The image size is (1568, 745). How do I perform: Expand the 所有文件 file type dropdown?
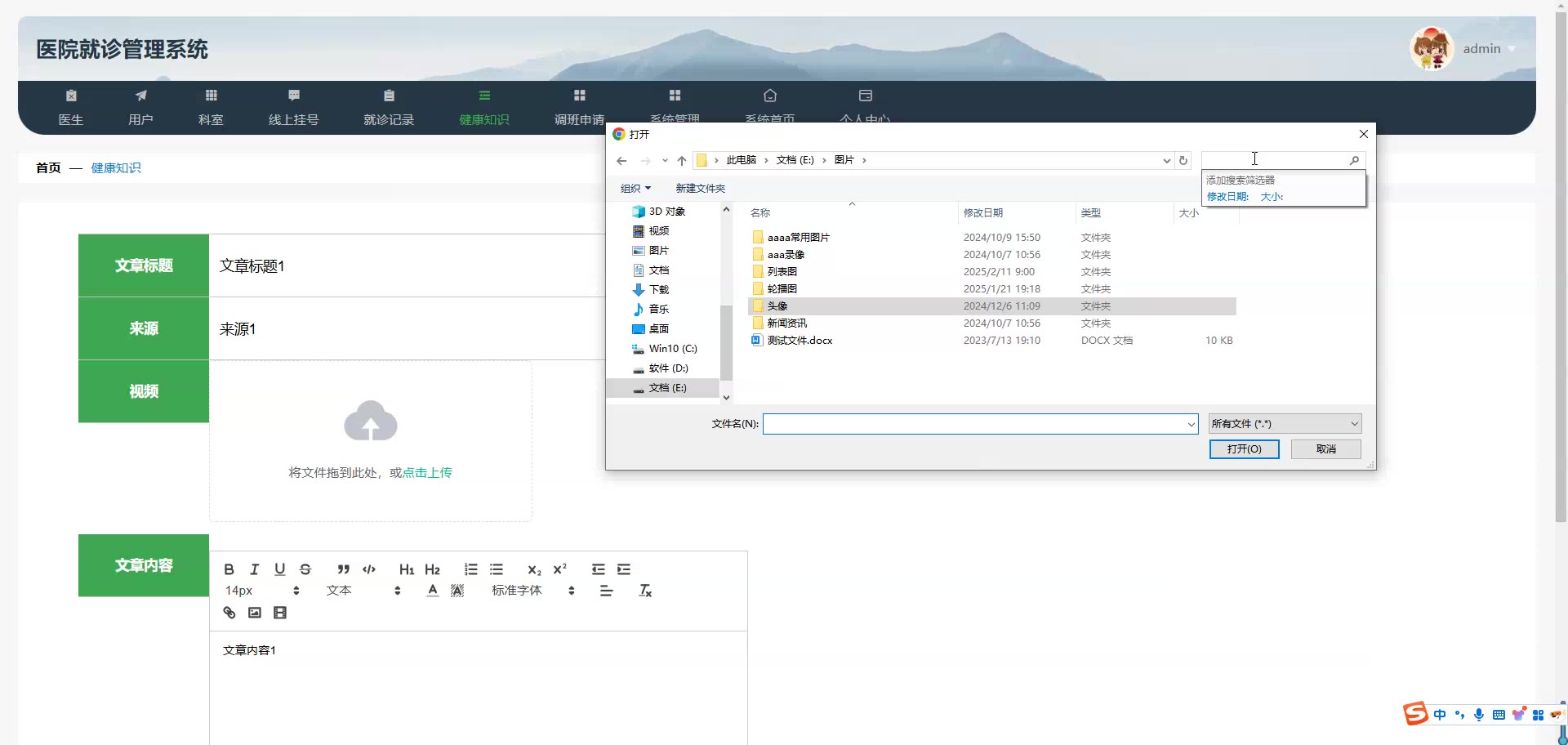point(1285,424)
